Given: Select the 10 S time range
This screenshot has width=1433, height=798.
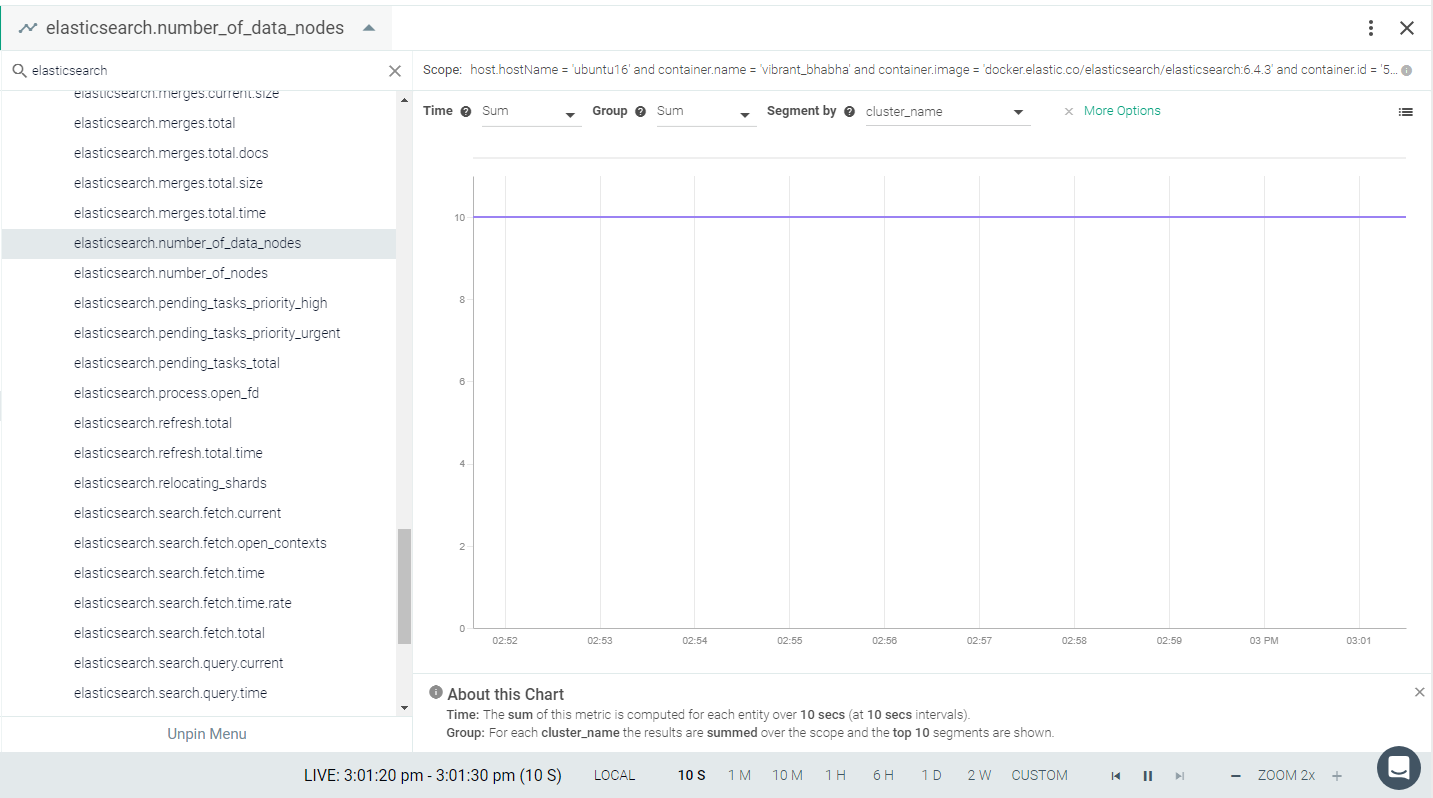Looking at the screenshot, I should (x=692, y=775).
